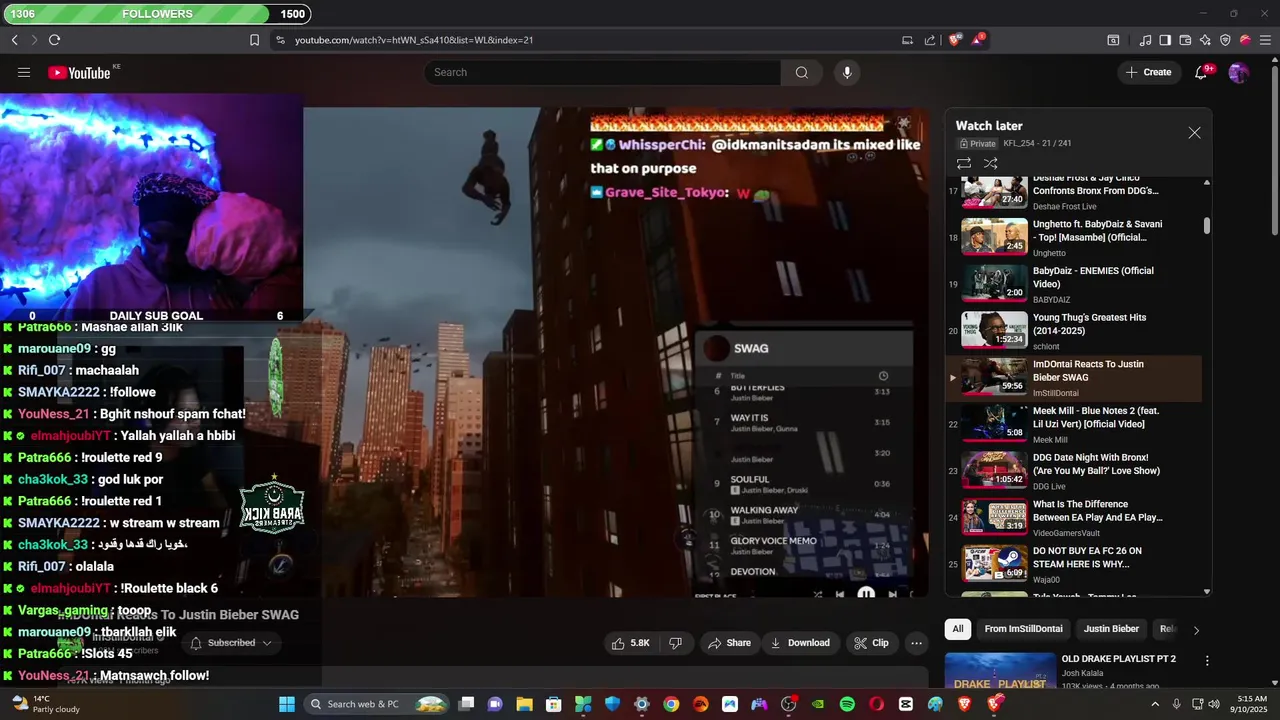Screen dimensions: 1280x720
Task: Select the From ImStillDontai chip
Action: tap(1023, 629)
